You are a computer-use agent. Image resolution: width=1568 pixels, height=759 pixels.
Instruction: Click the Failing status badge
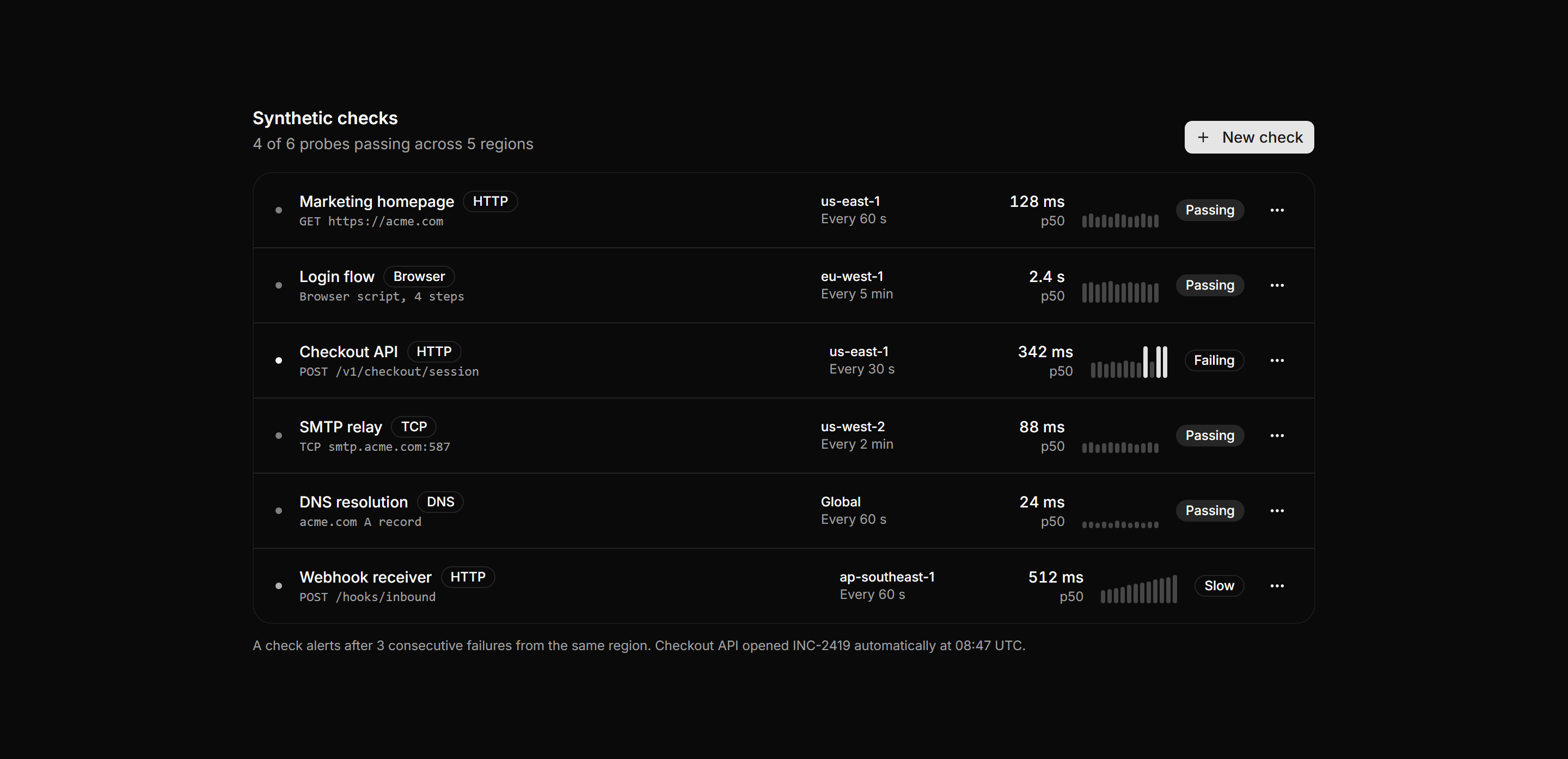[1214, 360]
